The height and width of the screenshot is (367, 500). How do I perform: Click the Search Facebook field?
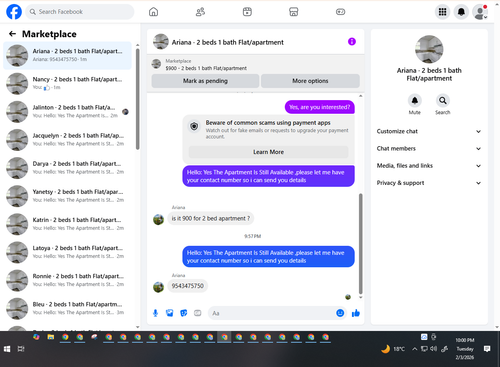point(80,12)
